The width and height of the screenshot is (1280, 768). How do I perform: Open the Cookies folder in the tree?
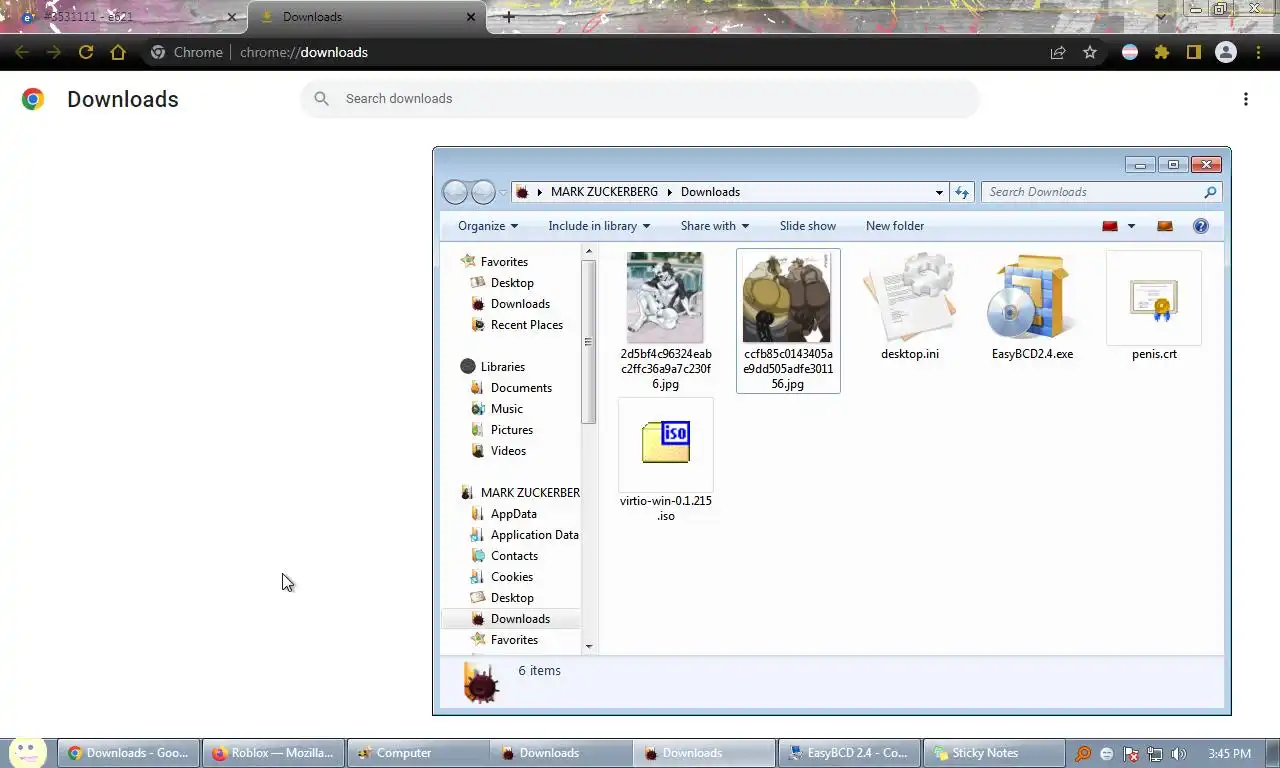point(512,577)
